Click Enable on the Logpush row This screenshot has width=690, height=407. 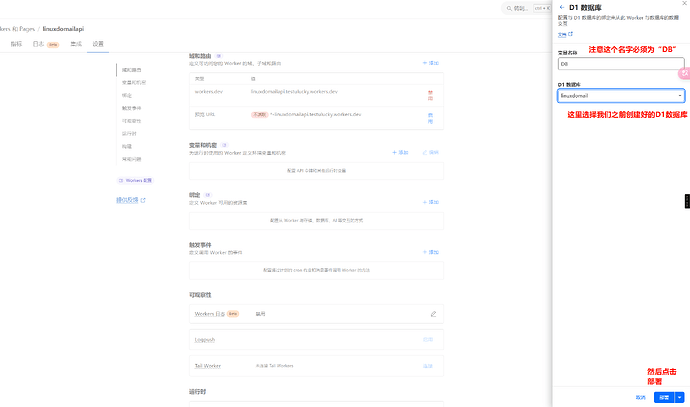point(428,340)
